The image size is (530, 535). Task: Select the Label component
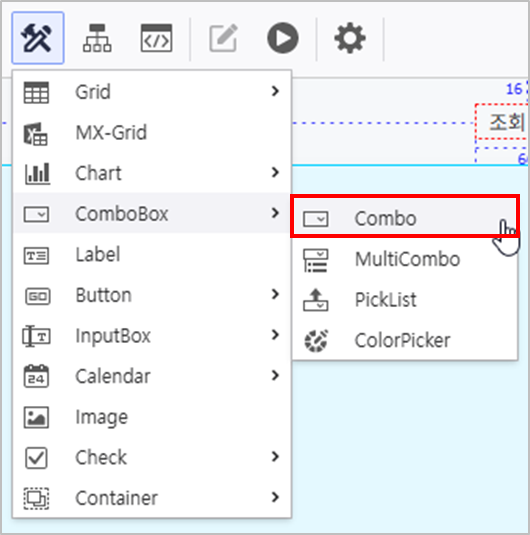(152, 254)
